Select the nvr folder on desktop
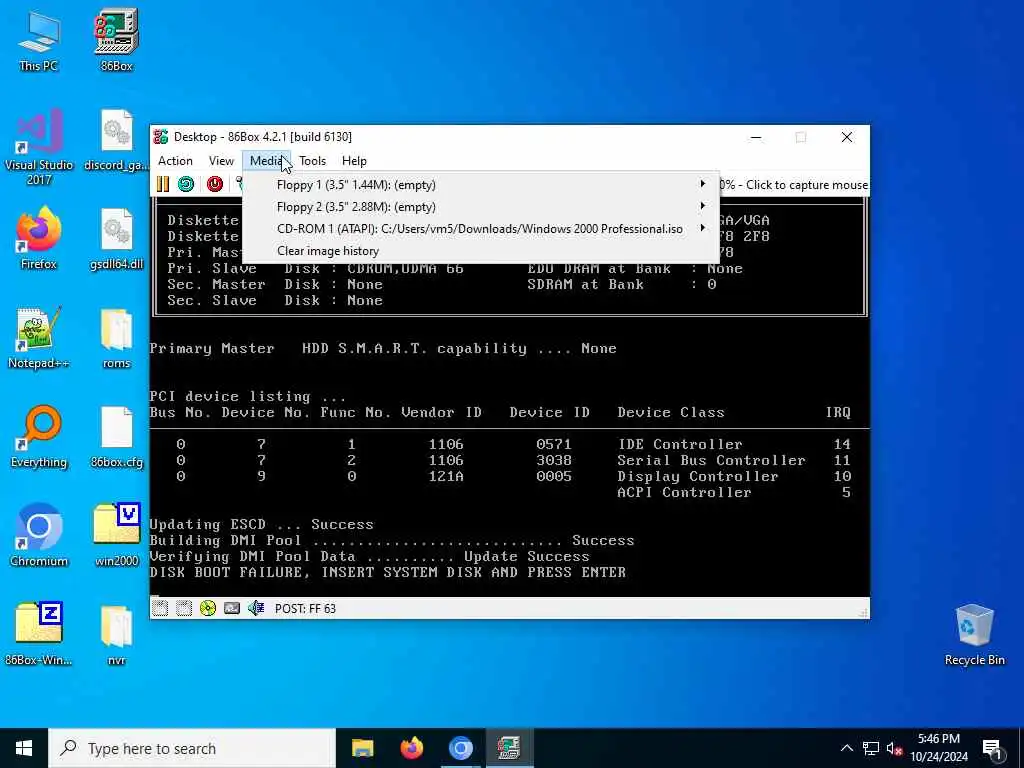The height and width of the screenshot is (768, 1024). coord(116,633)
